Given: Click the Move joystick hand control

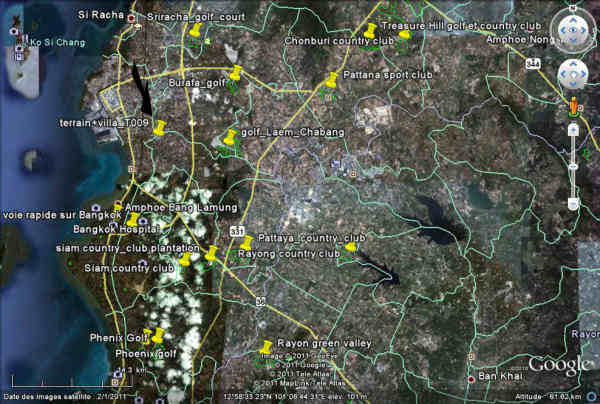Looking at the screenshot, I should [x=573, y=74].
